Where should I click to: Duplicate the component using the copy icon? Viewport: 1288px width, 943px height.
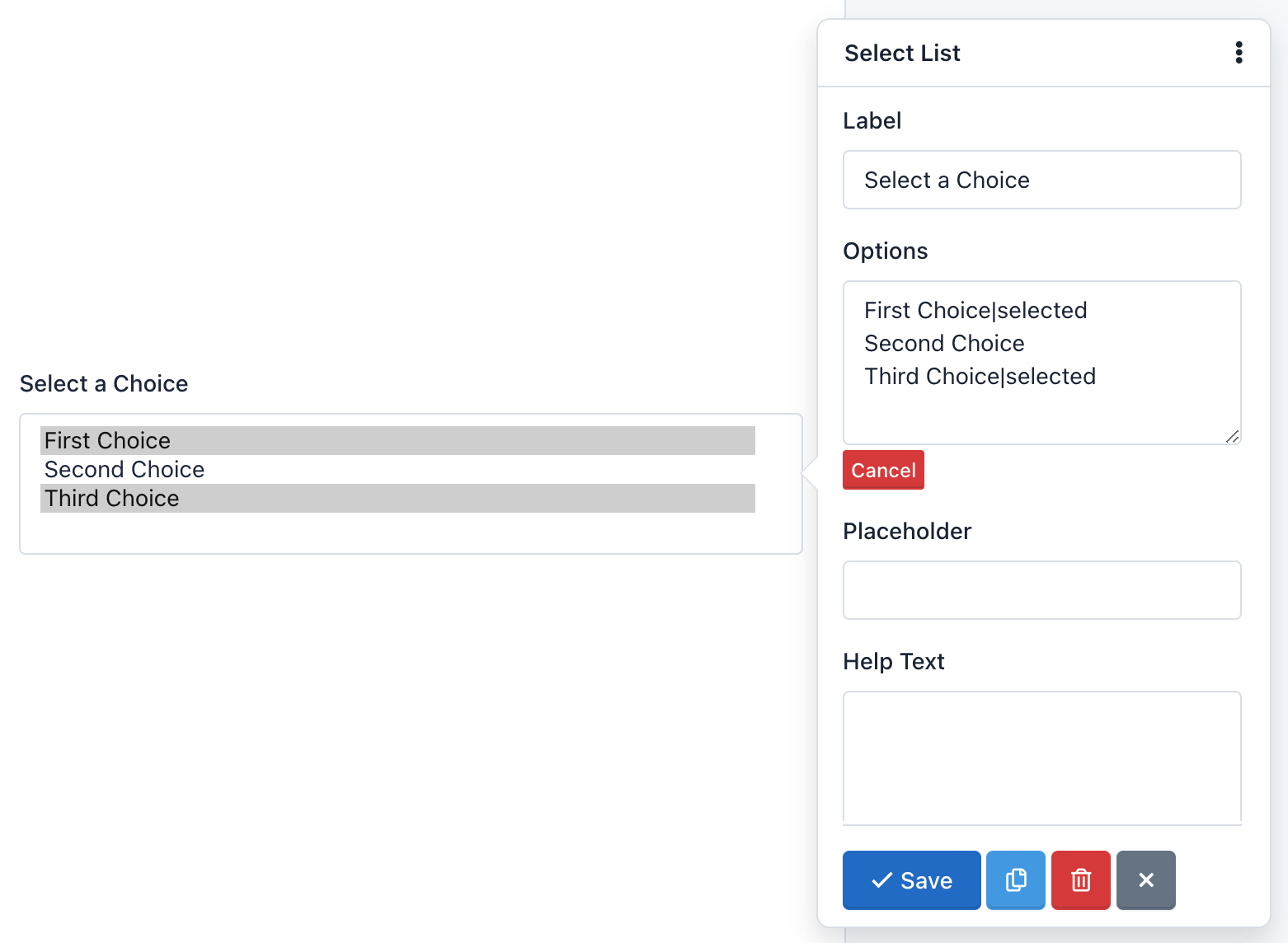coord(1015,880)
